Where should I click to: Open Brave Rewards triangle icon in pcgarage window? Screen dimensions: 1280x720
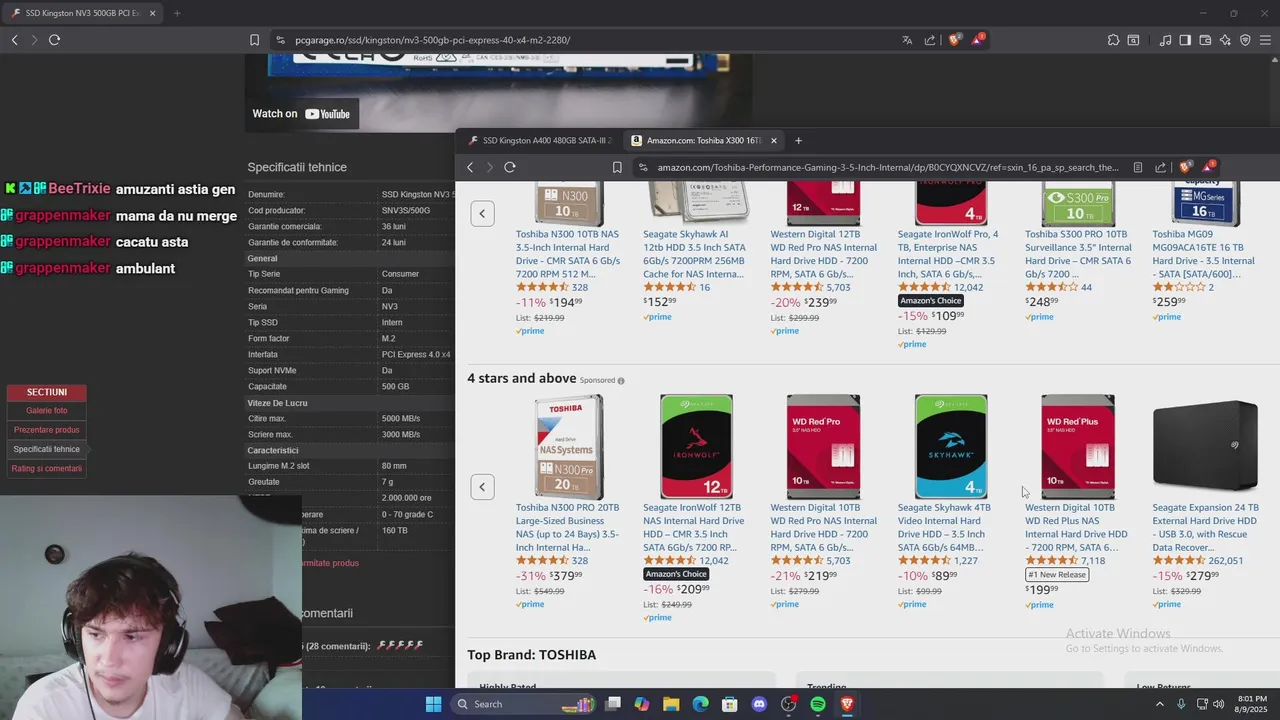tap(978, 40)
